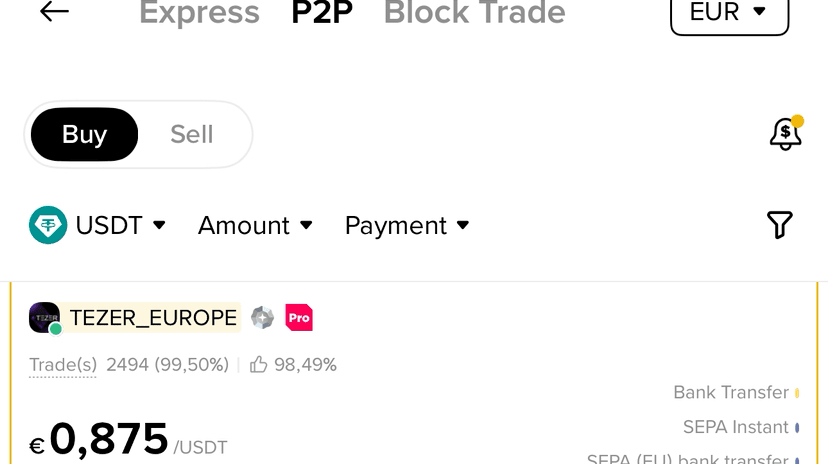Switch to the Block Trade tab
This screenshot has height=464, width=828.
[x=474, y=13]
